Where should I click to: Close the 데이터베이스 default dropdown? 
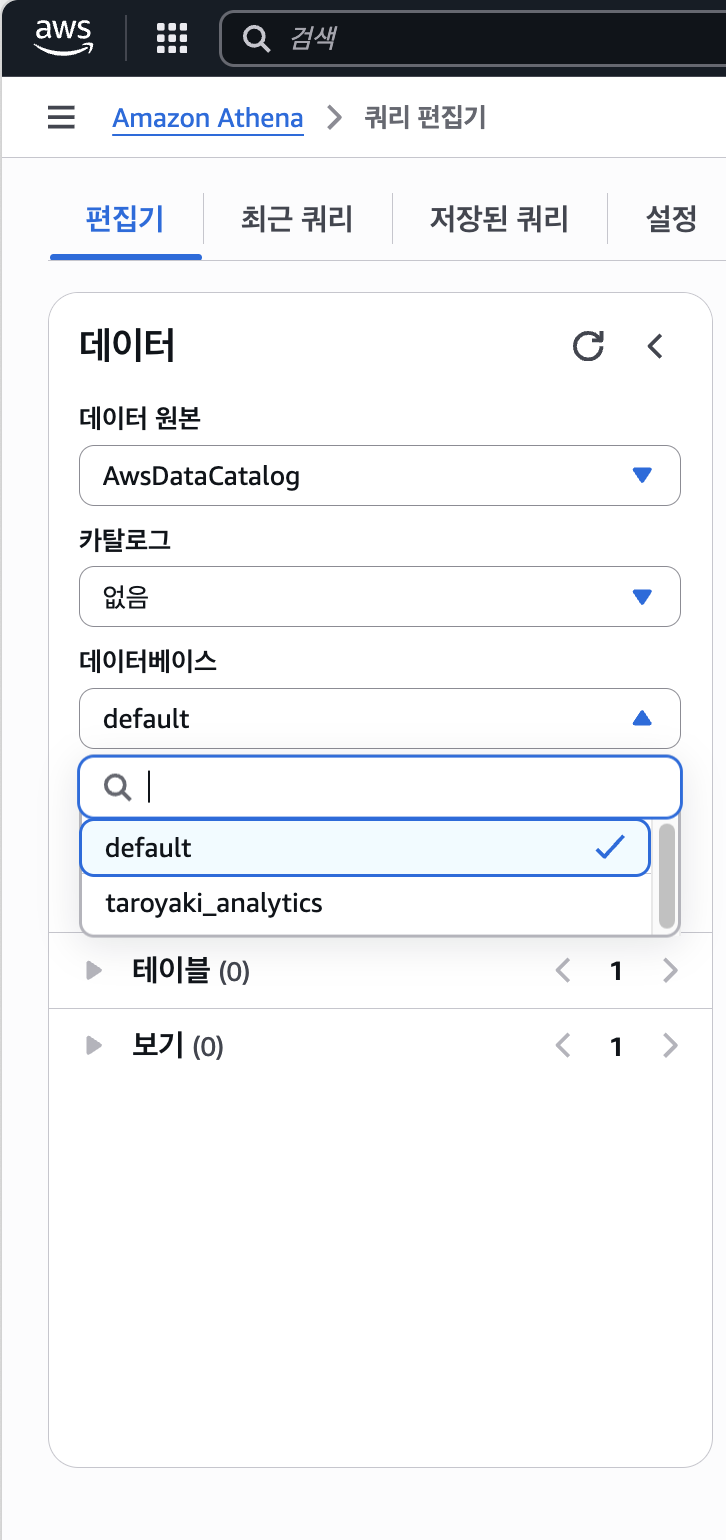coord(380,718)
